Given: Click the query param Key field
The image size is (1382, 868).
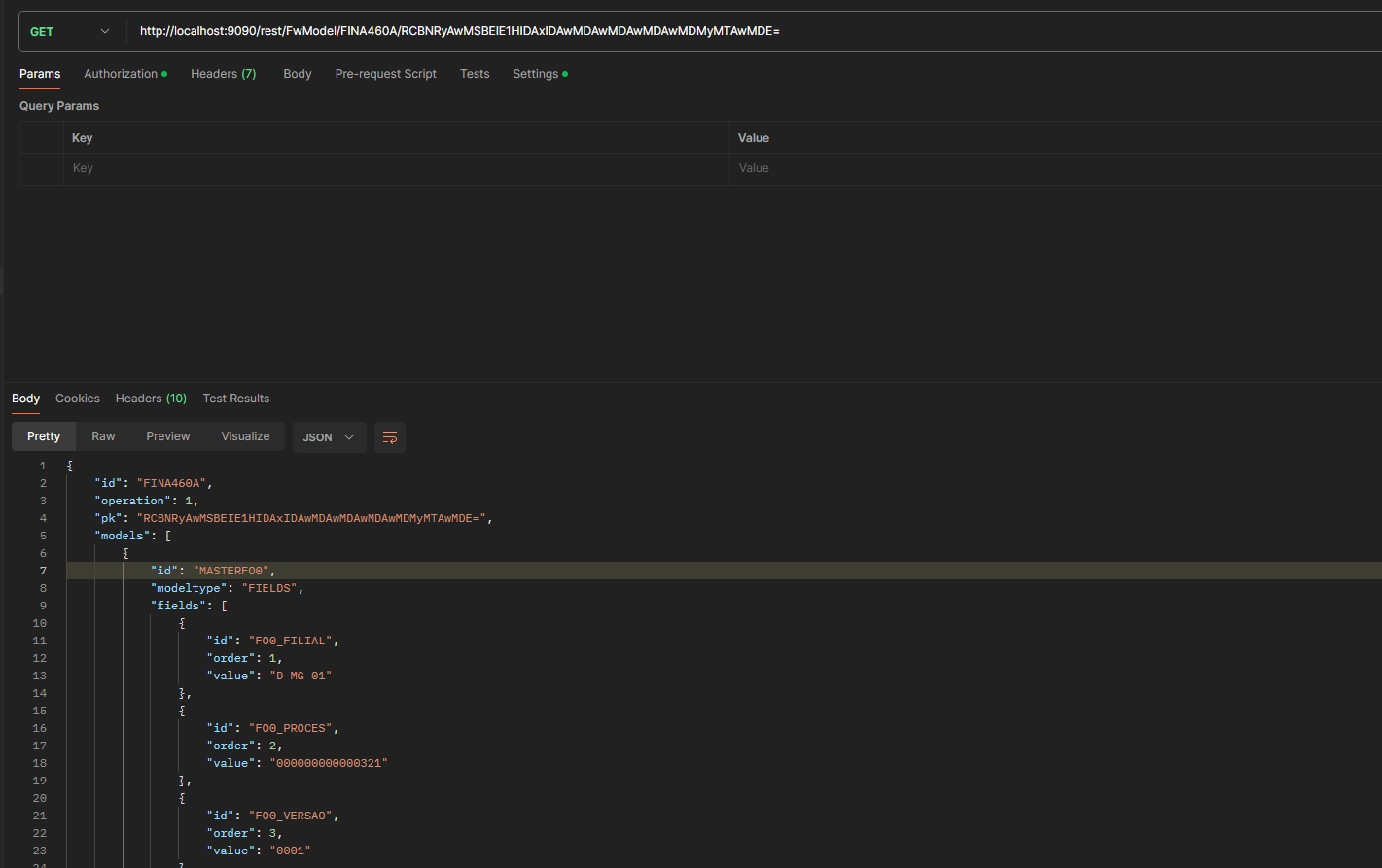Looking at the screenshot, I should pyautogui.click(x=389, y=168).
